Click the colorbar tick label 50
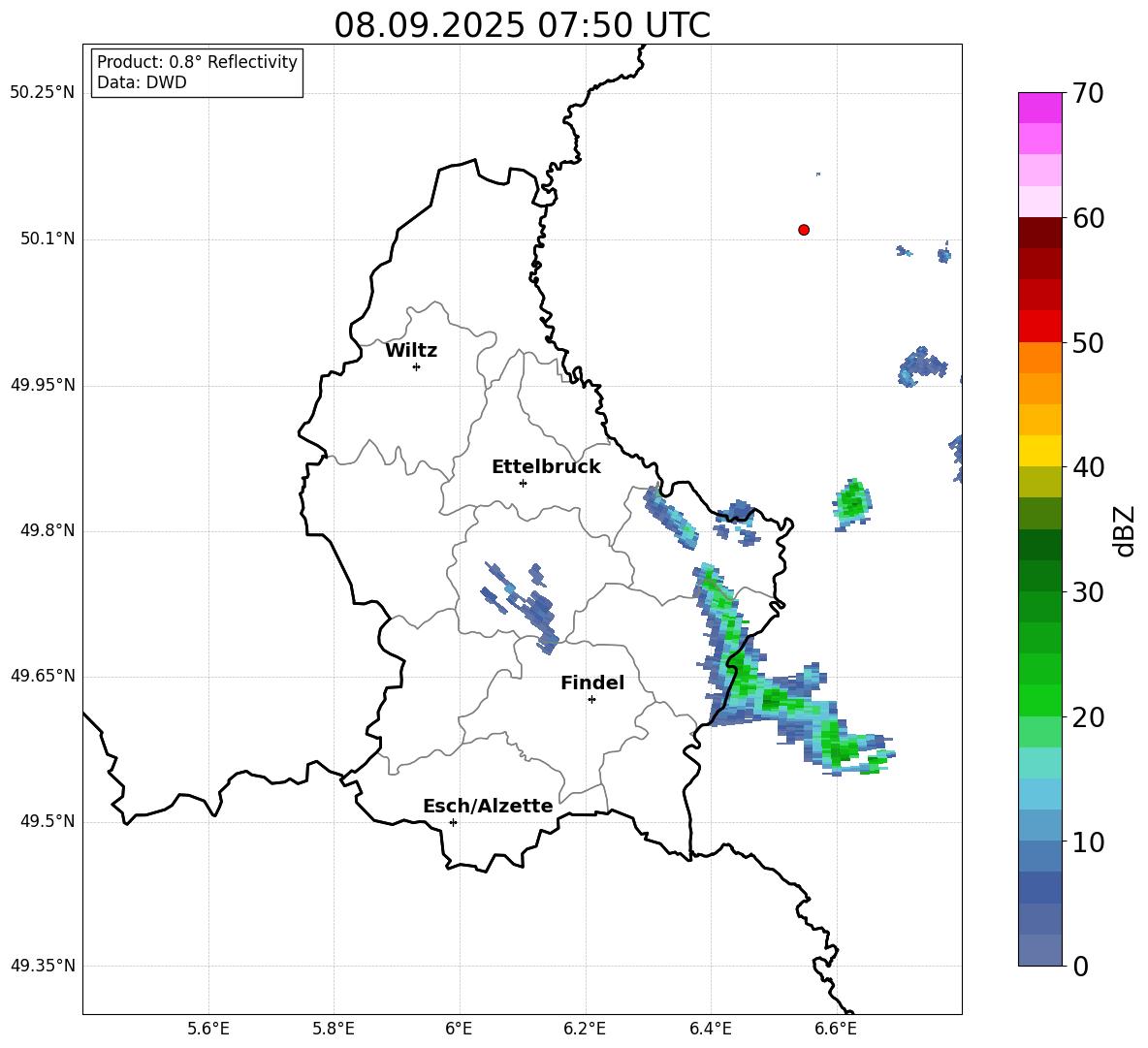Image resolution: width=1148 pixels, height=1048 pixels. 1088,343
